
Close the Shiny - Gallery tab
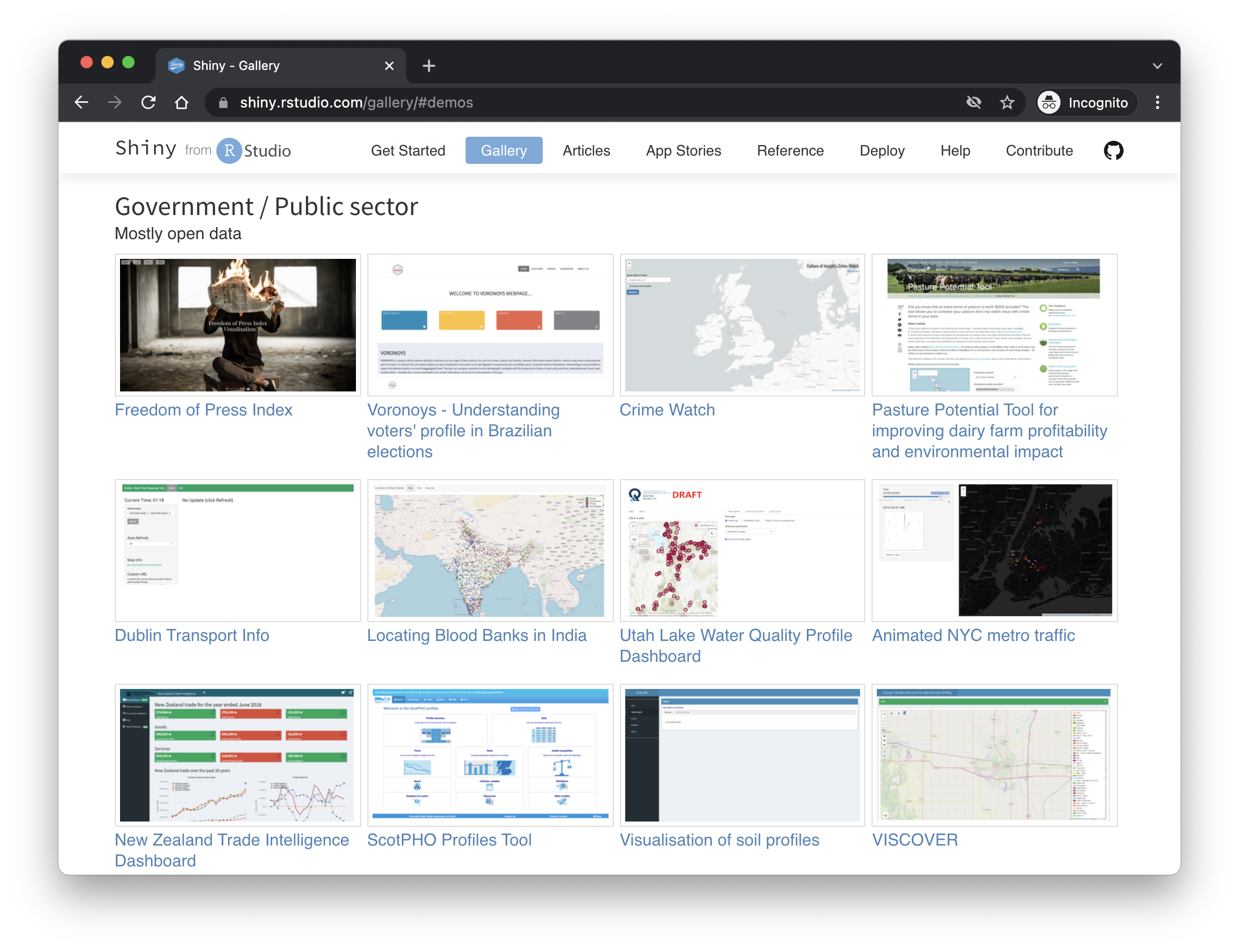389,66
